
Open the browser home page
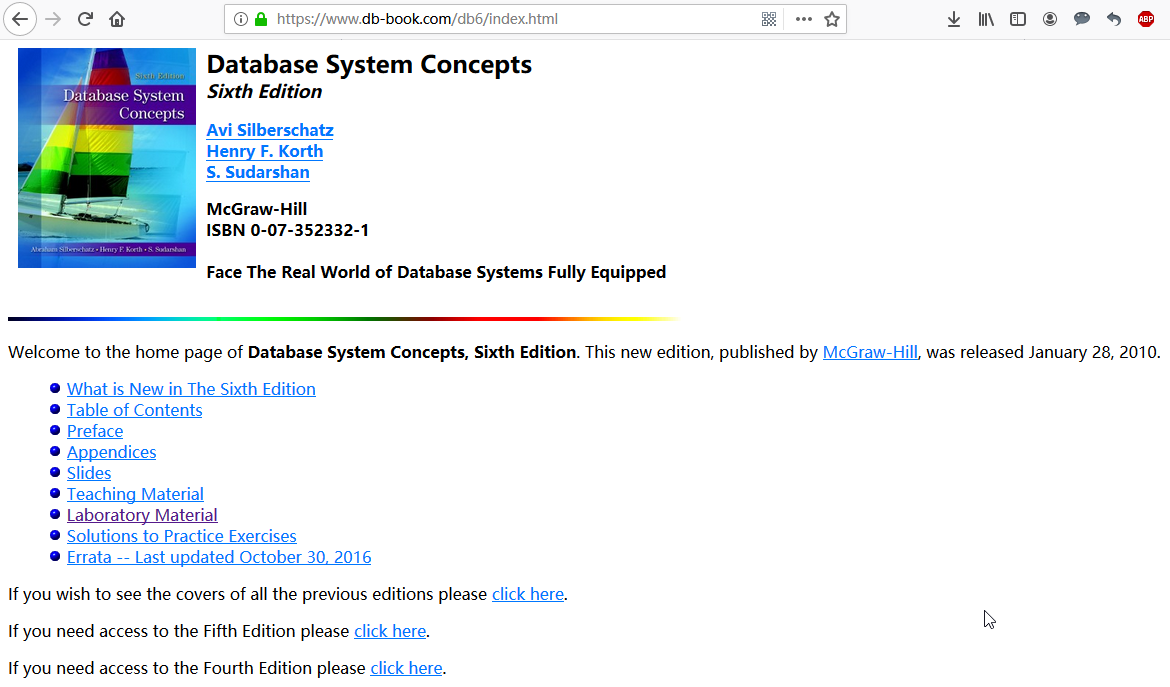(117, 19)
